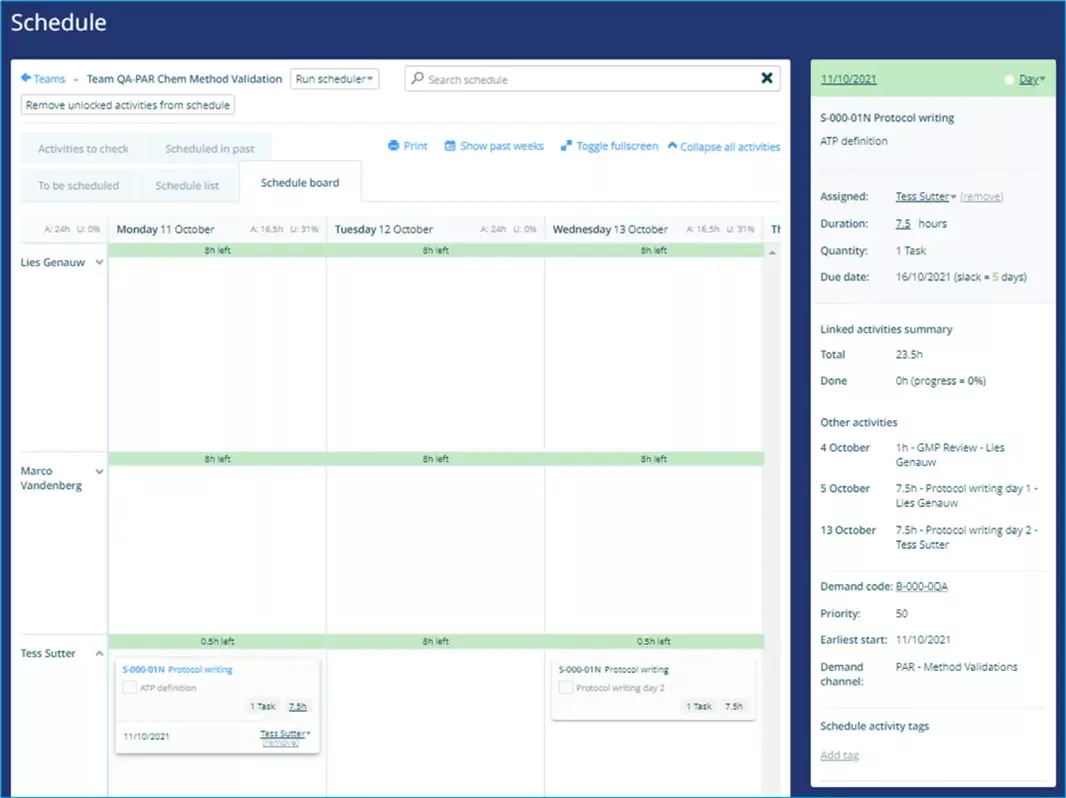This screenshot has width=1066, height=798.
Task: Select the Wednesday Protocol writing day 2 card
Action: (653, 689)
